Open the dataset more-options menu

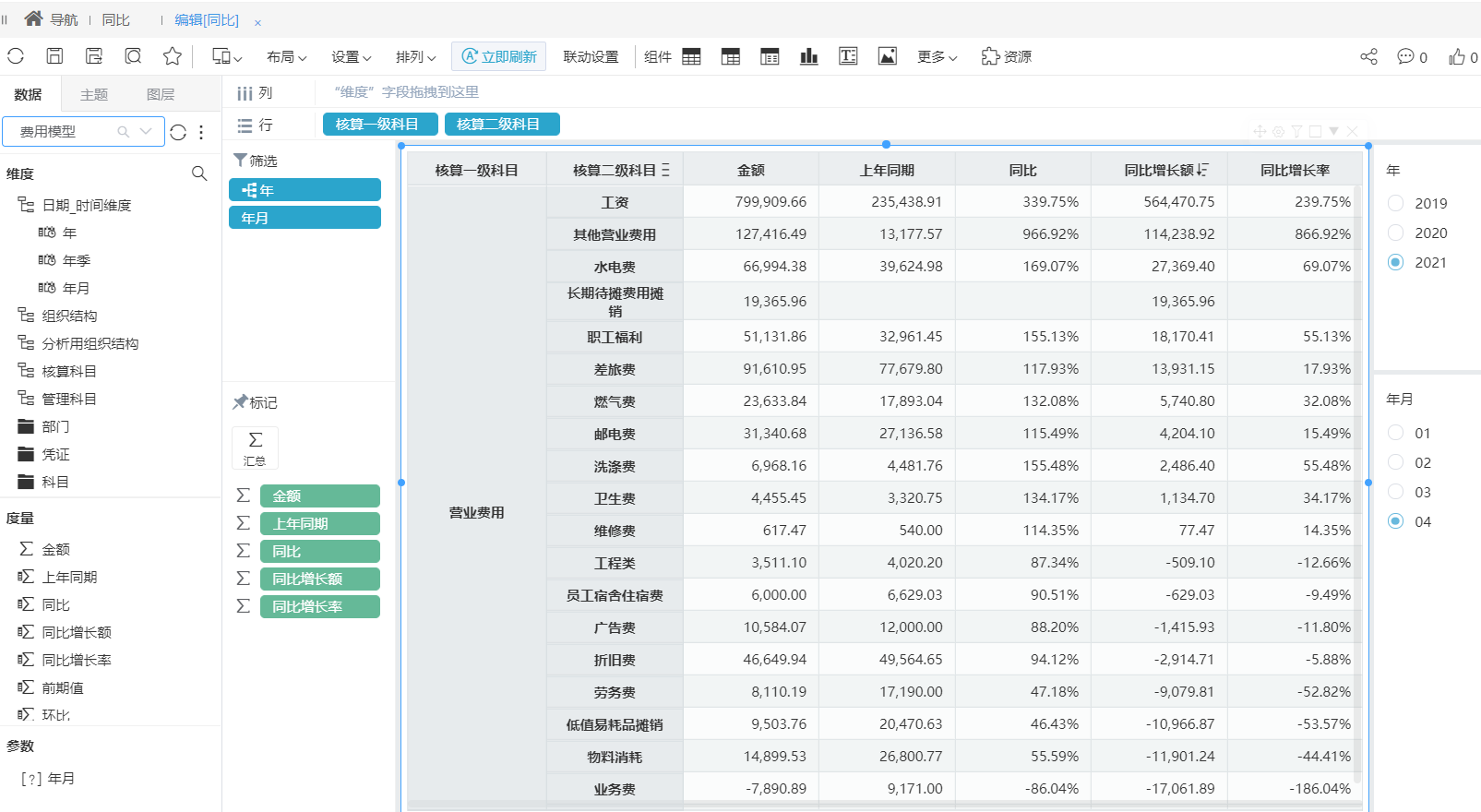(x=201, y=132)
